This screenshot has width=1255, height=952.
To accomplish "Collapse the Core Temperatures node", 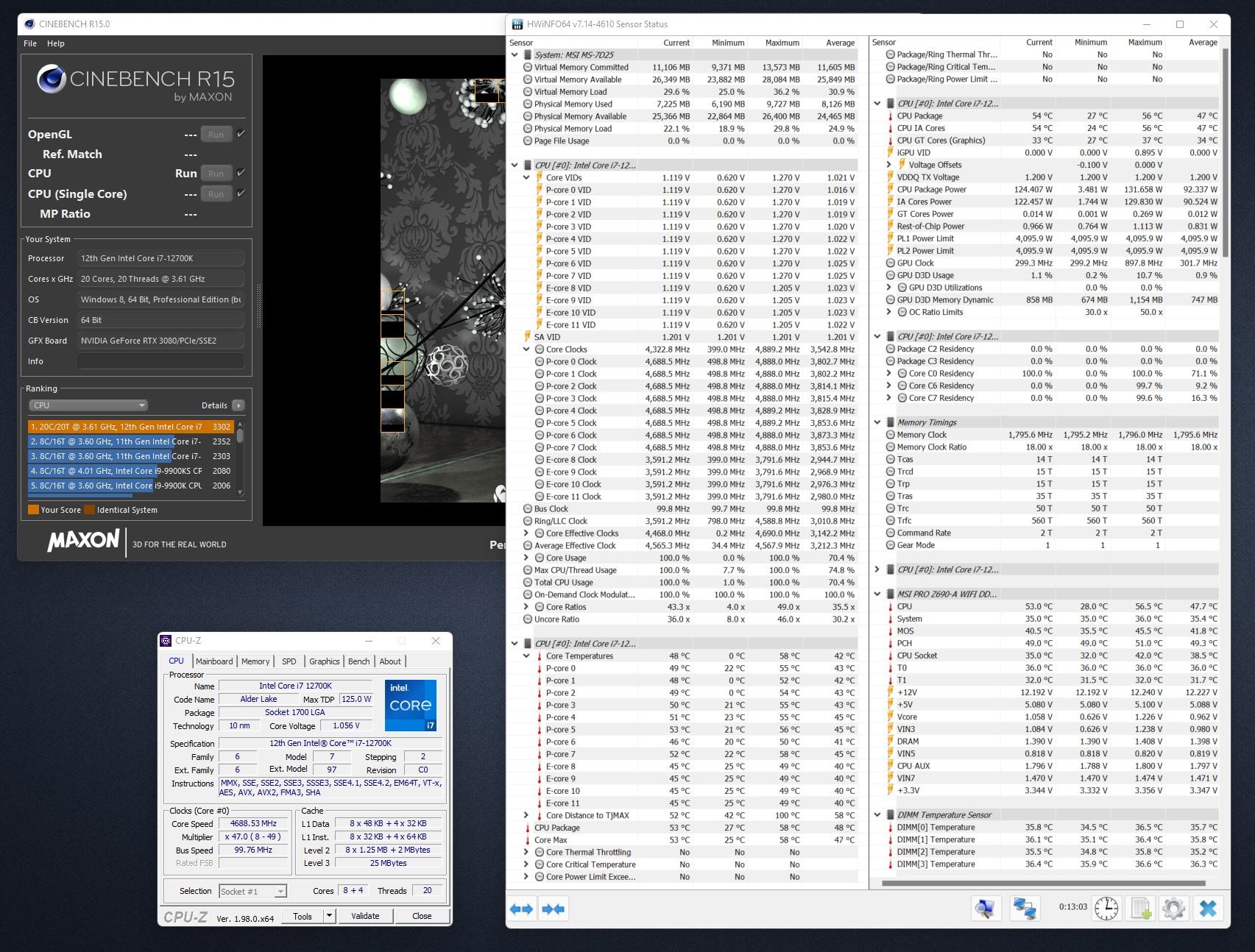I will (526, 656).
